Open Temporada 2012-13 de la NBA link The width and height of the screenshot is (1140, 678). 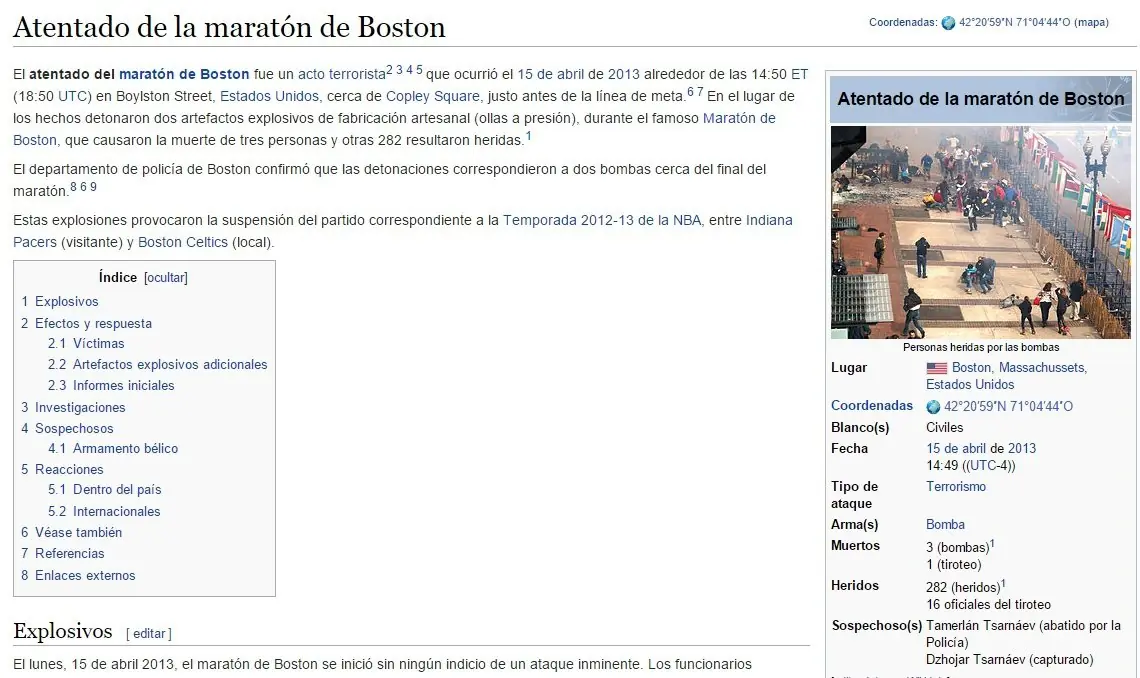click(602, 220)
